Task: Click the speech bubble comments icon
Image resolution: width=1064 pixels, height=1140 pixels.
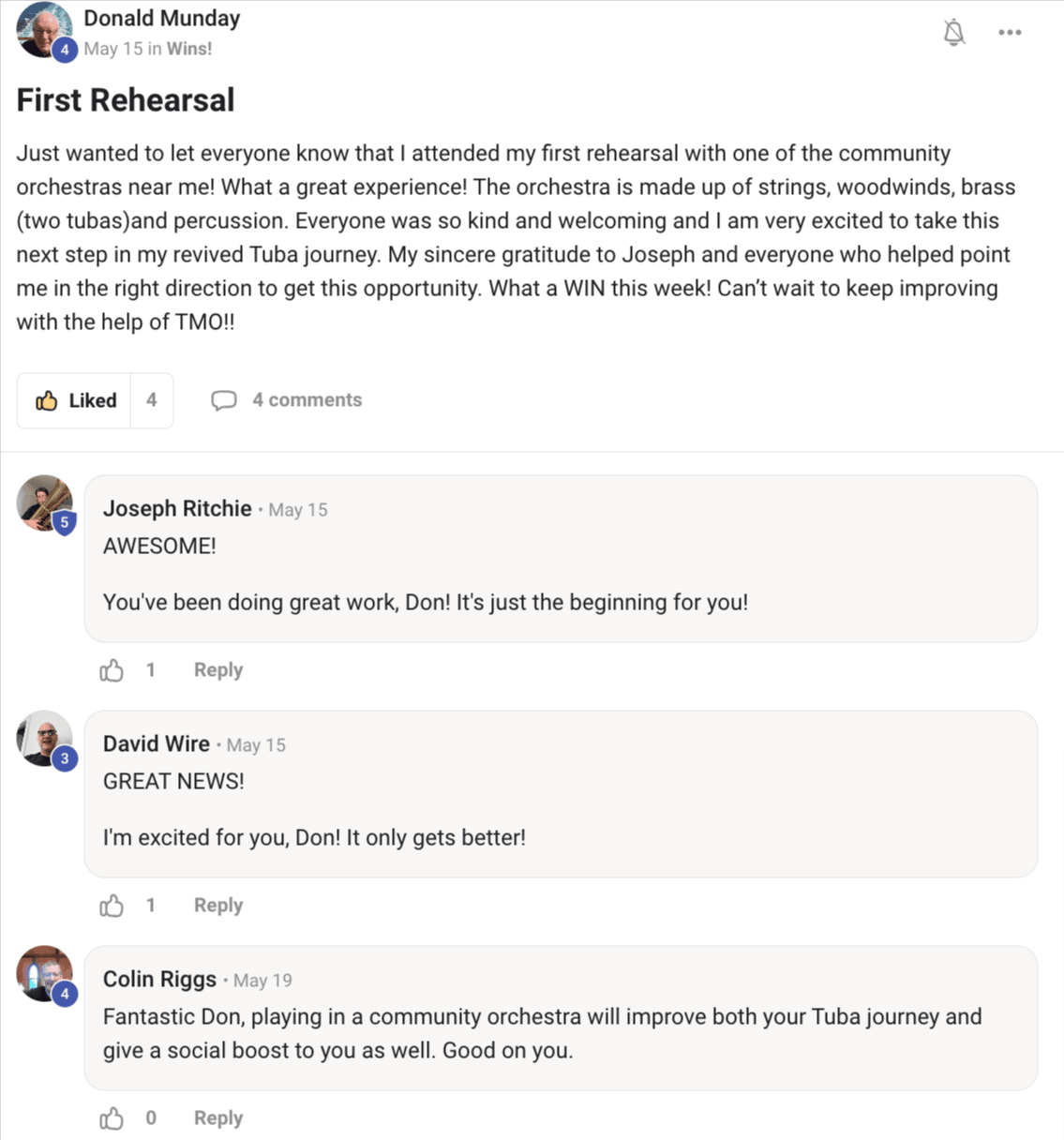Action: click(x=223, y=401)
